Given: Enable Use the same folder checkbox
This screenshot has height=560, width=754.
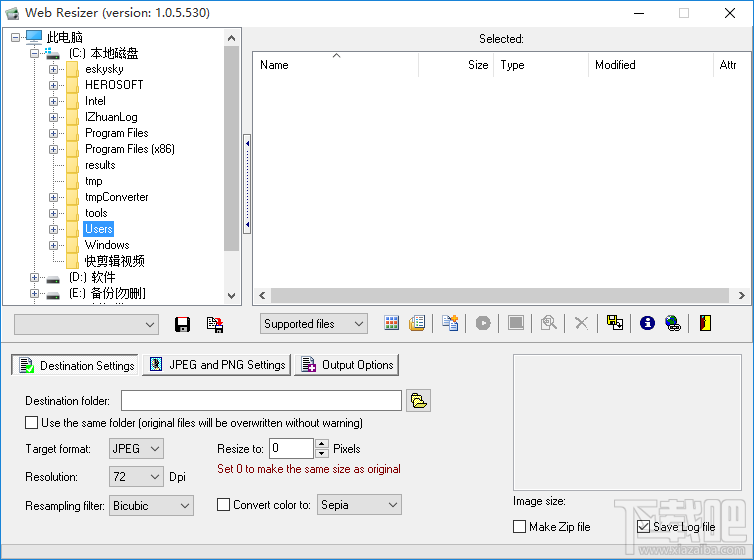Looking at the screenshot, I should point(31,423).
